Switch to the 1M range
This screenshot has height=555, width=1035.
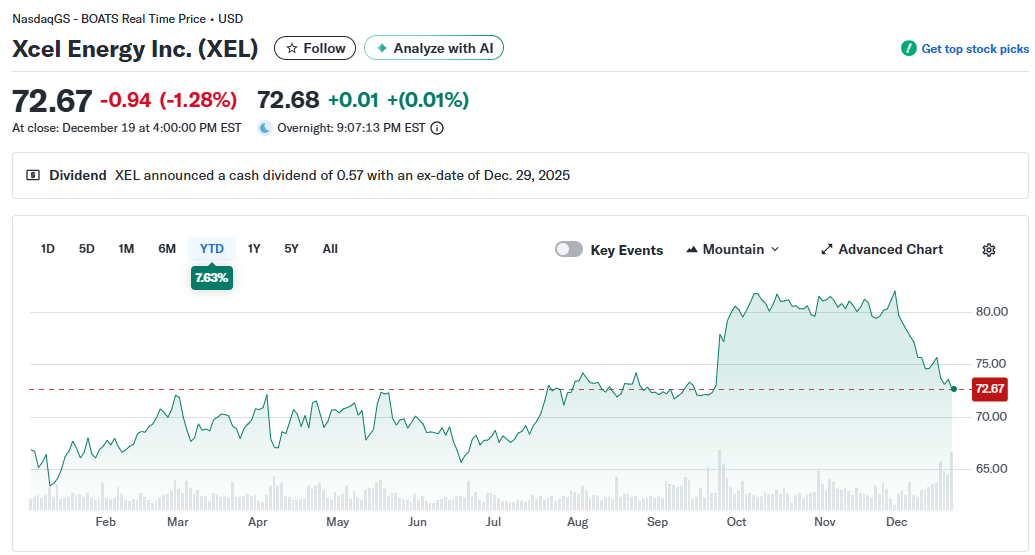pos(126,249)
